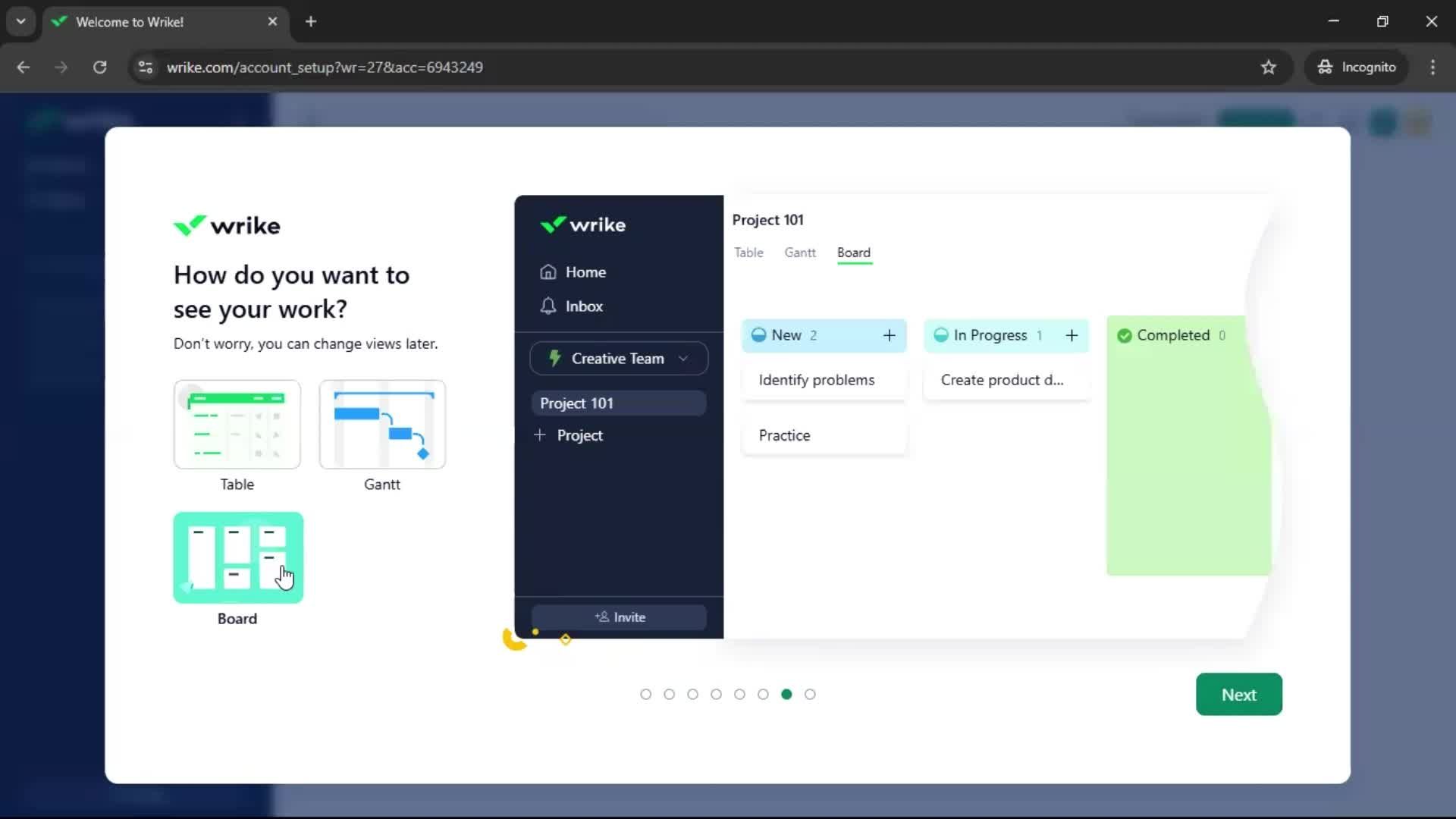Click the New status circle icon
The image size is (1456, 819).
(758, 335)
